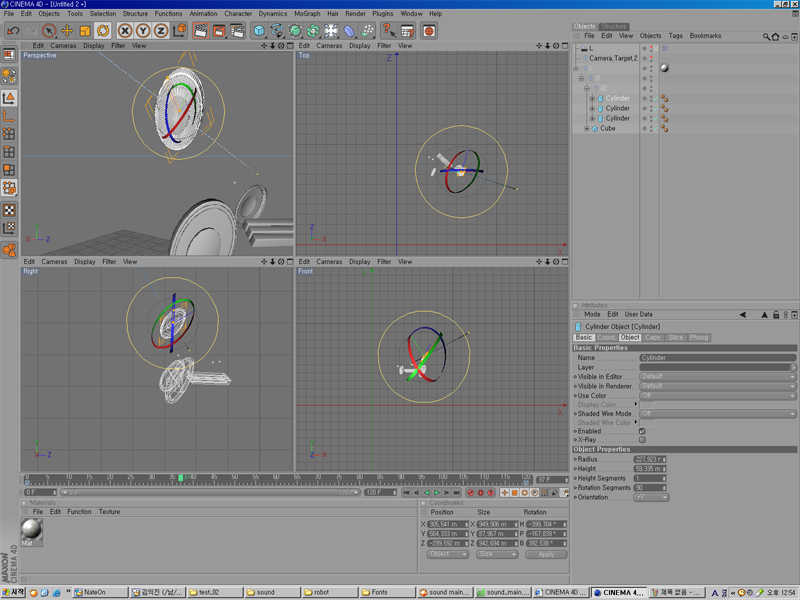Search objects with magnifier icon
Viewport: 800px width, 600px height.
766,37
